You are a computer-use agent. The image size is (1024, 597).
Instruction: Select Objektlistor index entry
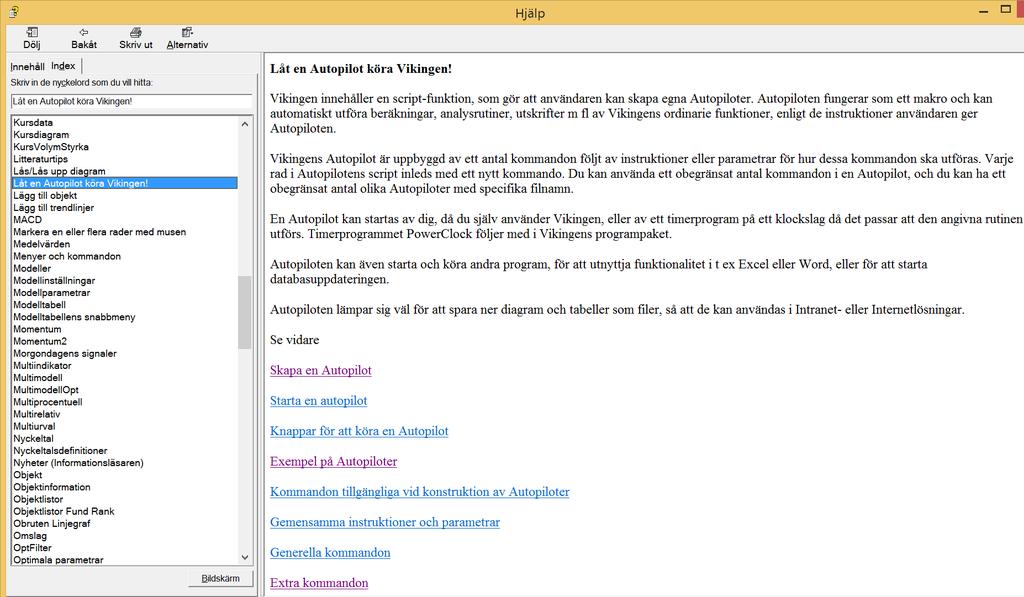pos(38,499)
